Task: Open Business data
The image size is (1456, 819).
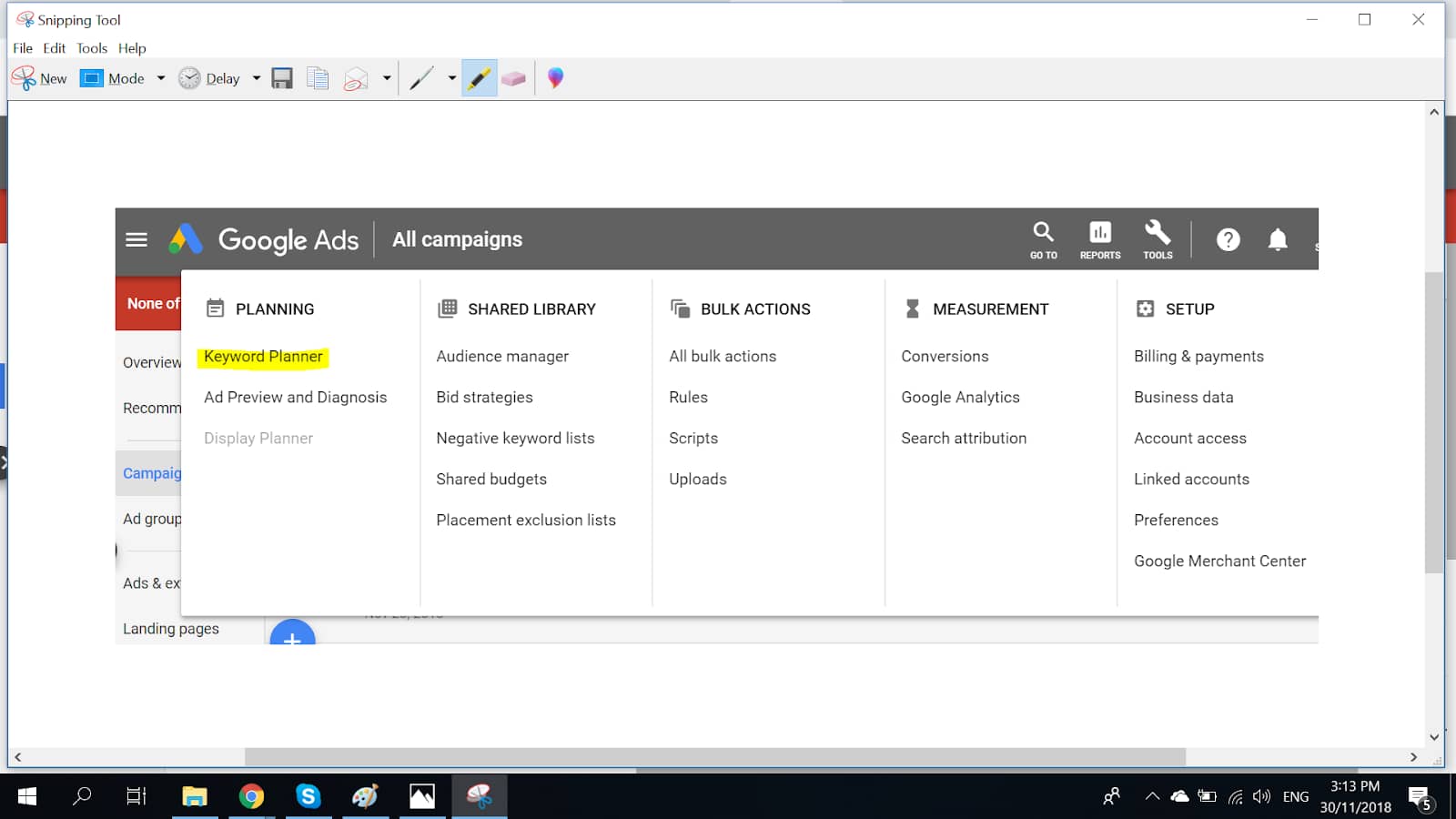Action: tap(1184, 398)
